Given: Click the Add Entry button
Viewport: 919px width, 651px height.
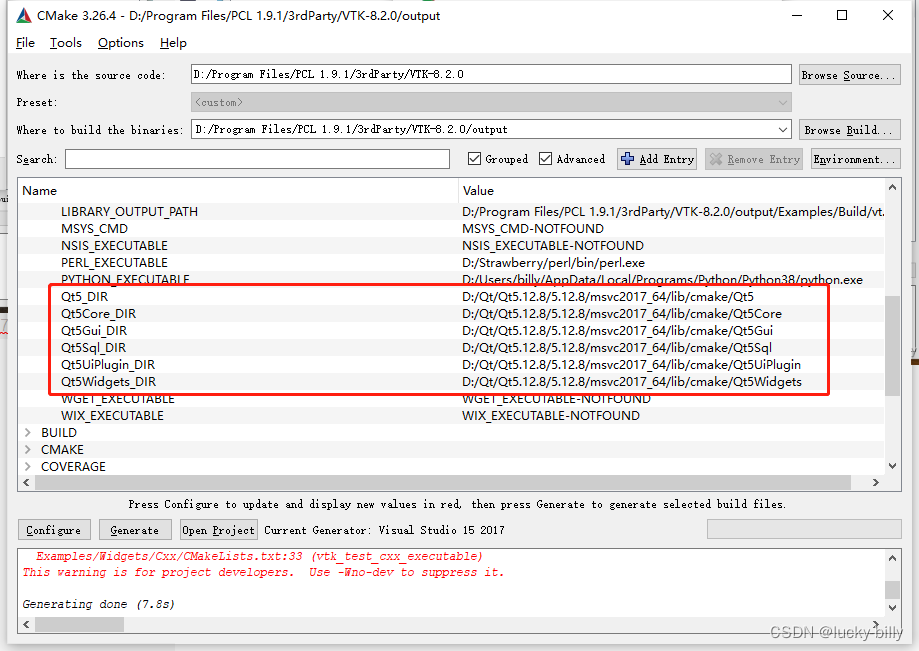Looking at the screenshot, I should pos(657,159).
